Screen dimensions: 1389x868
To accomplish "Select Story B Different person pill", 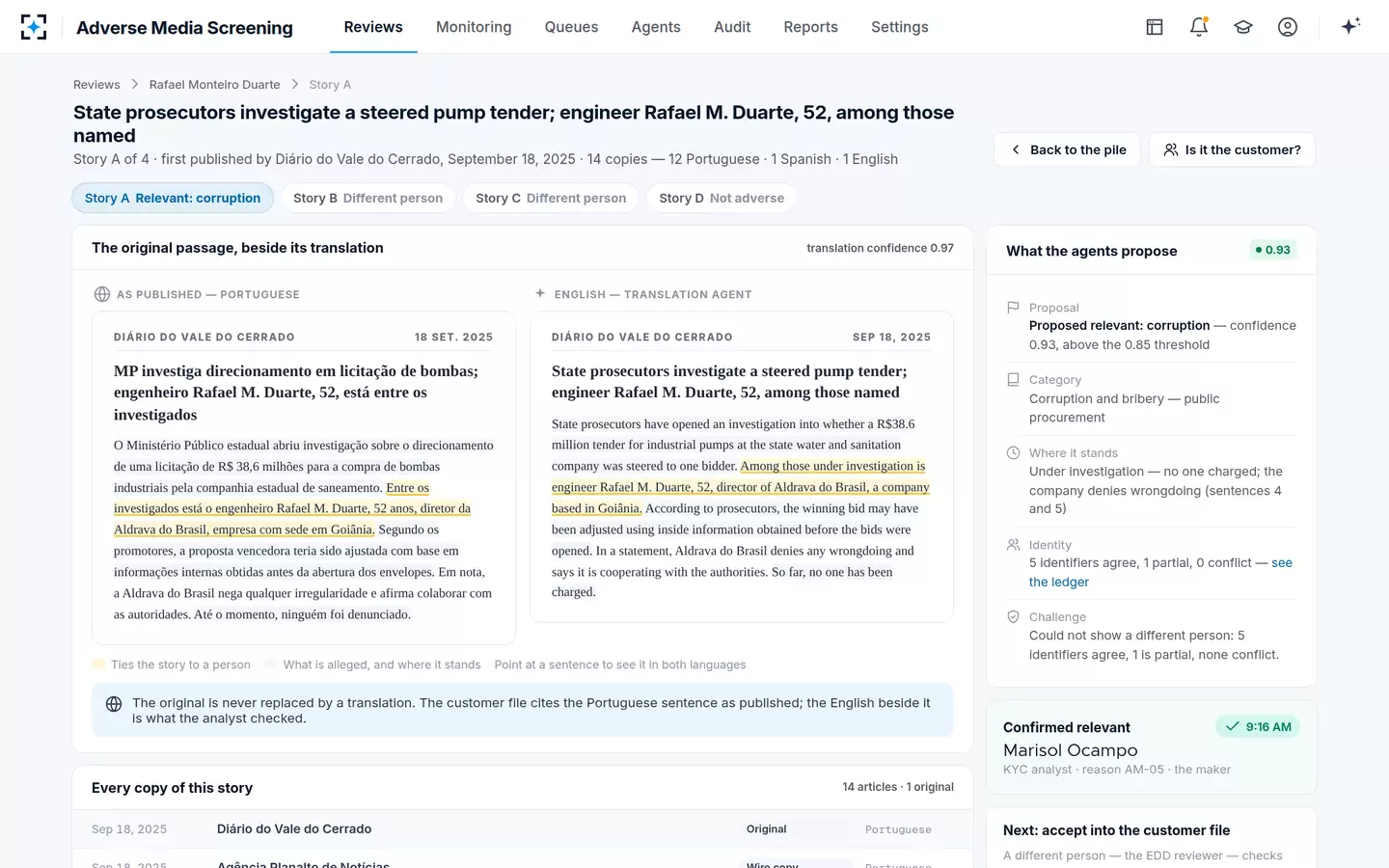I will point(368,198).
